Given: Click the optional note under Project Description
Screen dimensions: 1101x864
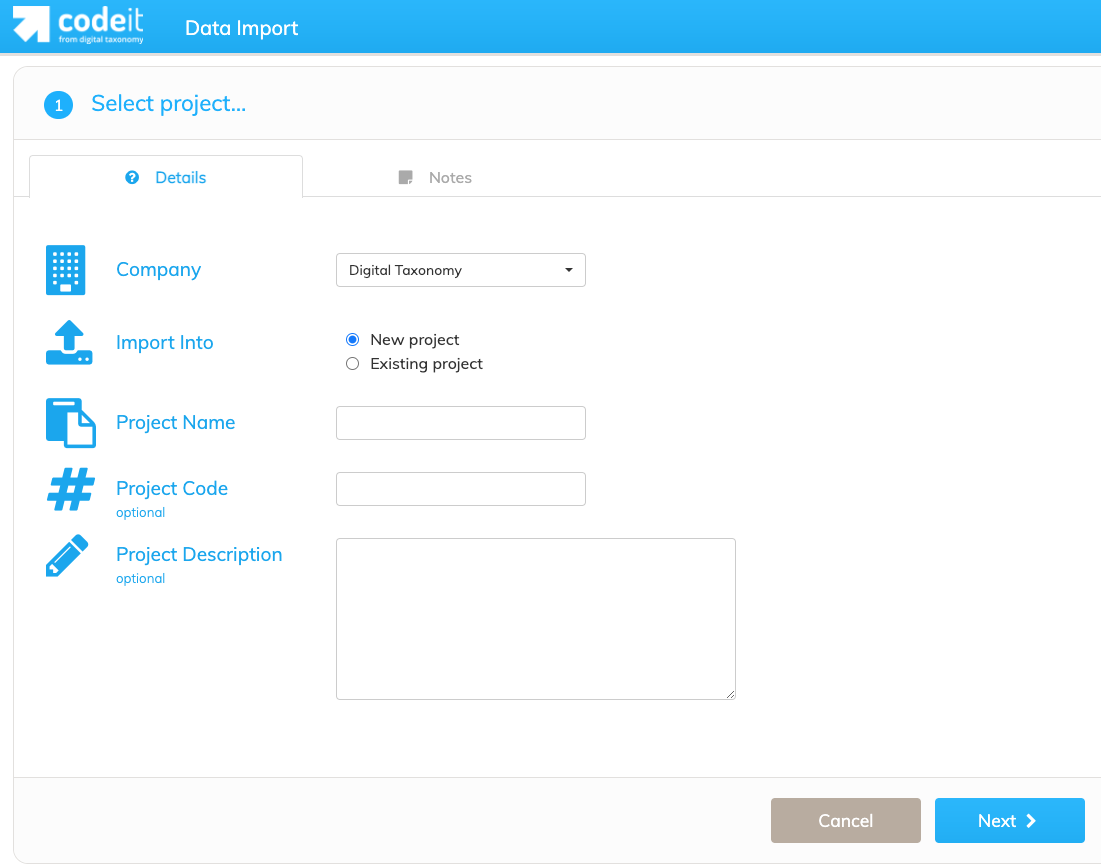Looking at the screenshot, I should coord(140,579).
